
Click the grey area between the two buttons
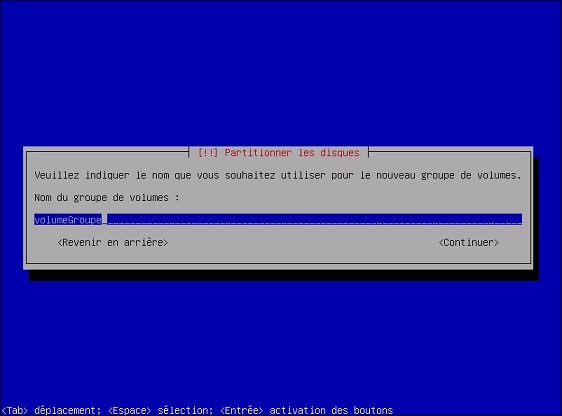303,243
